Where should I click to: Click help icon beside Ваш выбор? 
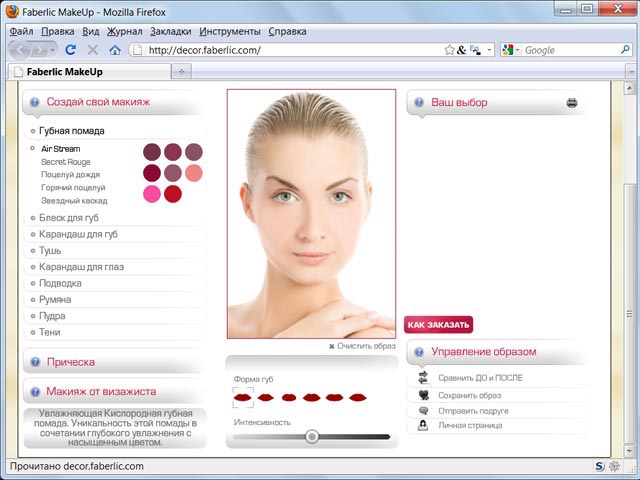point(419,102)
